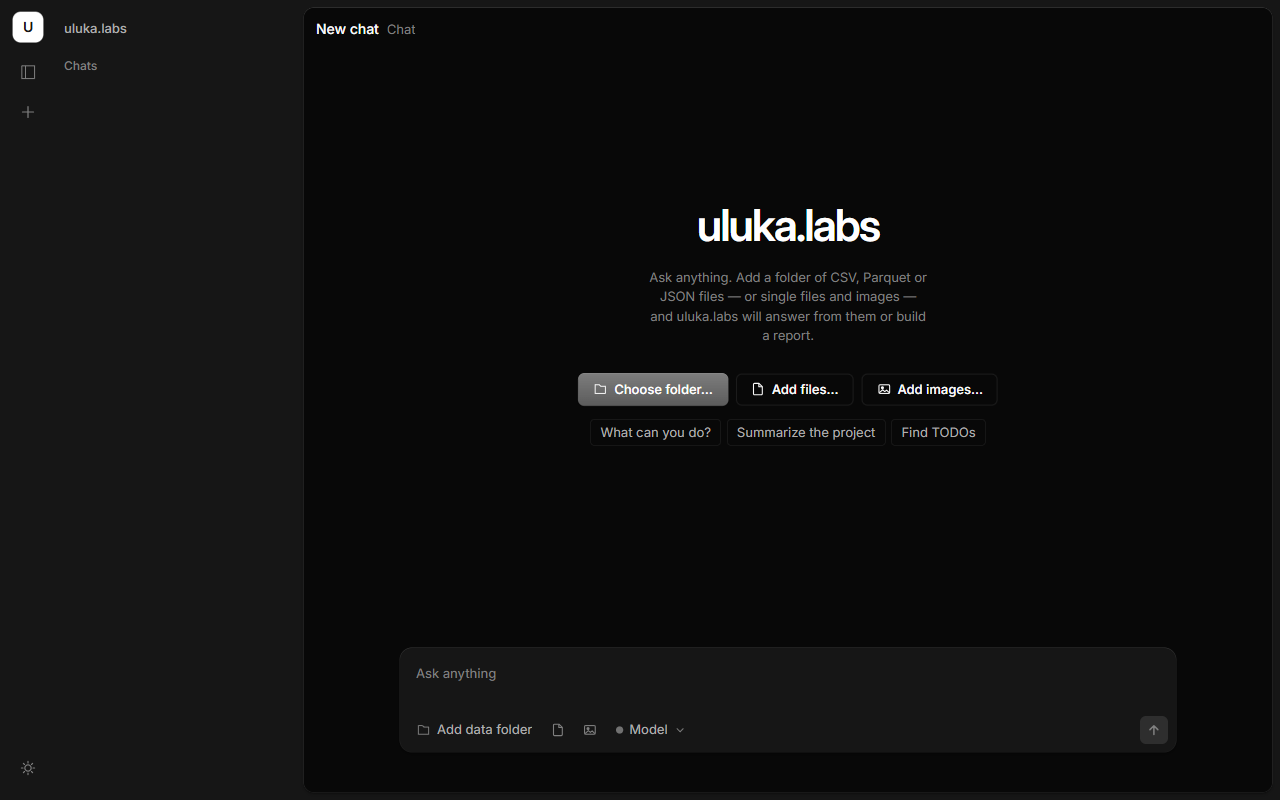
Task: Open the Chats section
Action: (x=80, y=66)
